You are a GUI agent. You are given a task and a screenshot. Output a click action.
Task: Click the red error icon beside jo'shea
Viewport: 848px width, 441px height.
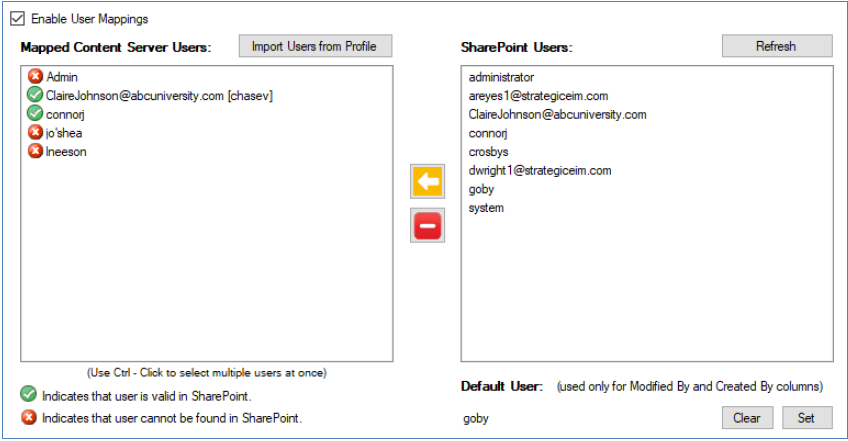(35, 133)
